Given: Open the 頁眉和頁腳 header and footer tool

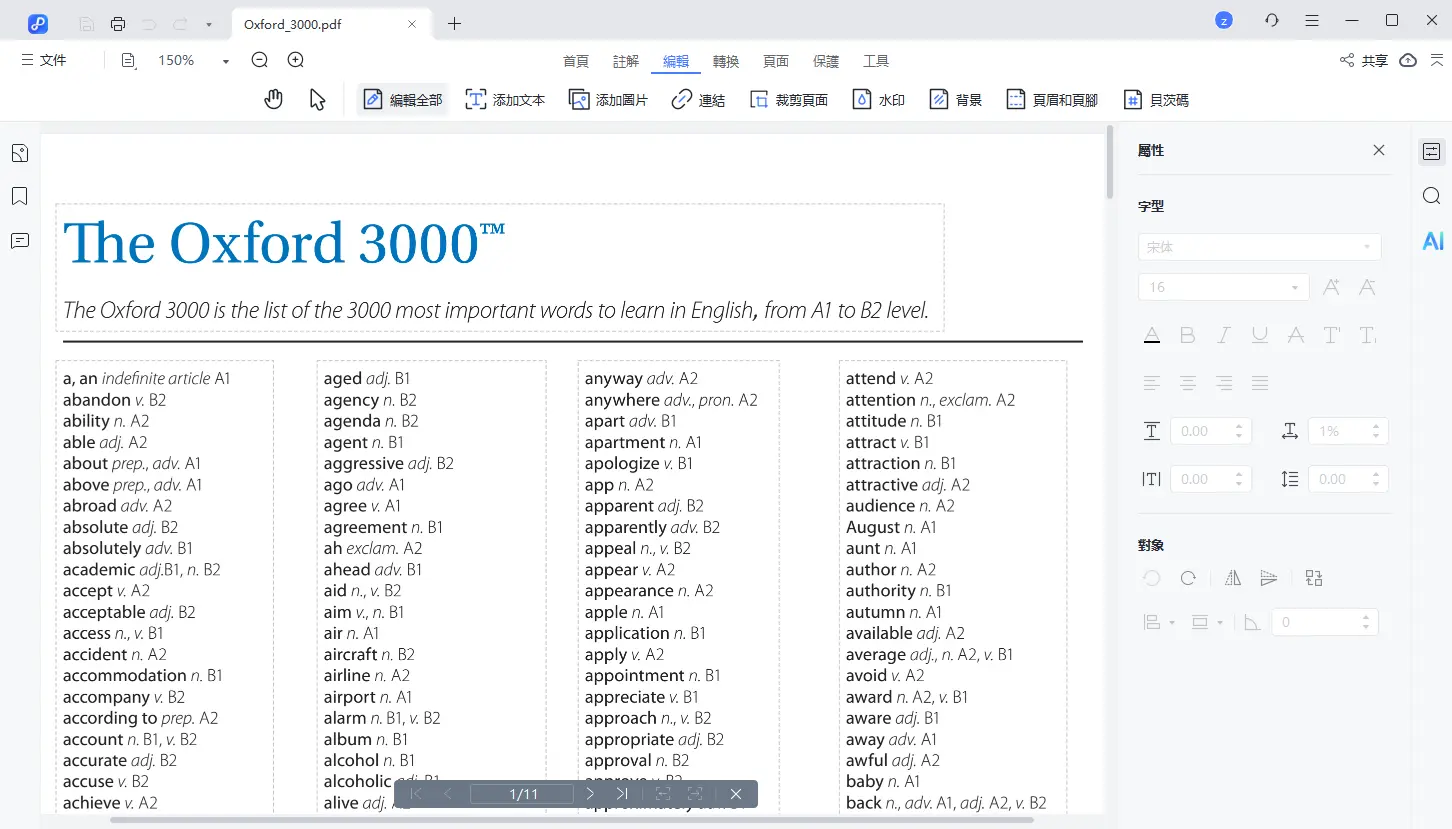Looking at the screenshot, I should tap(1052, 99).
